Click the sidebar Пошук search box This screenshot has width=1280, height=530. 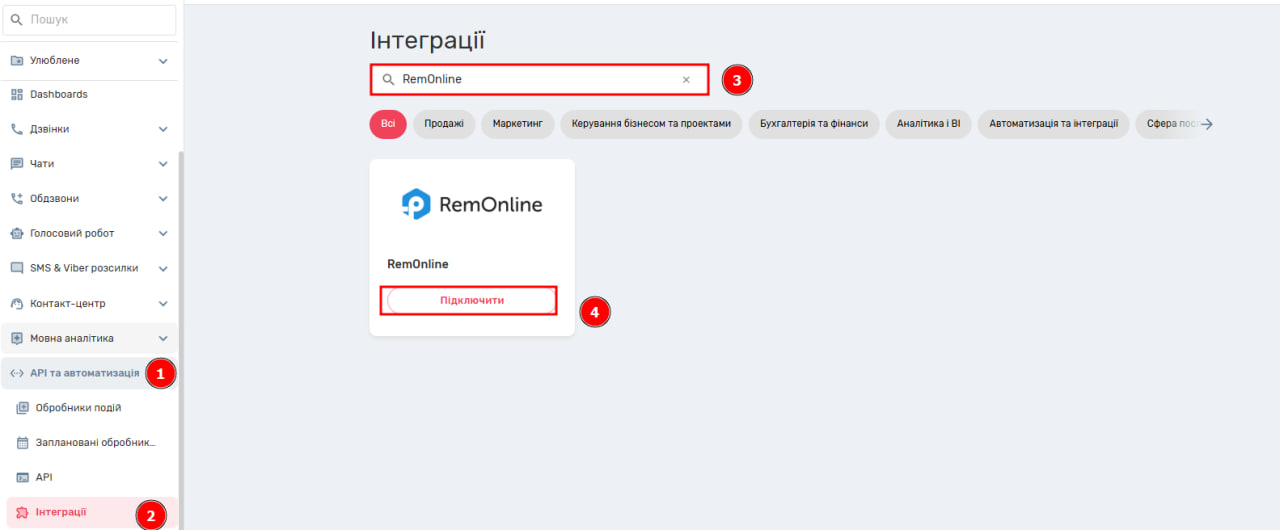90,20
